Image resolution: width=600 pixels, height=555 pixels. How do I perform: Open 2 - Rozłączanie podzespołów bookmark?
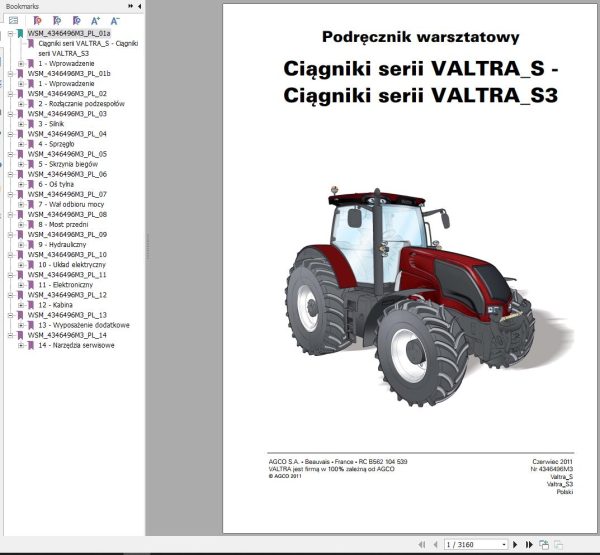(x=82, y=104)
